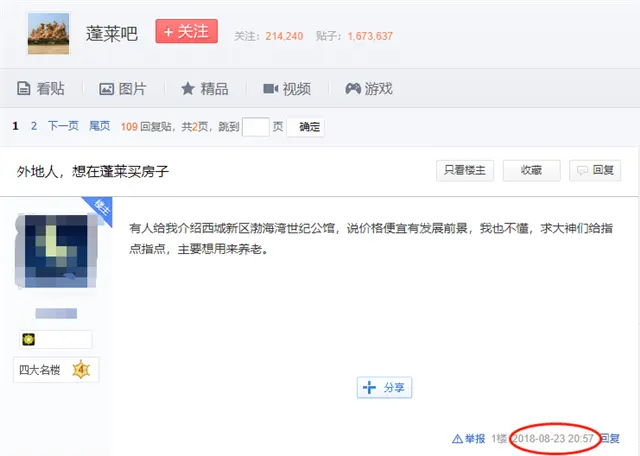Viewport: 640px width, 456px height.
Task: Click the 1楼 floor indicator
Action: tap(499, 439)
